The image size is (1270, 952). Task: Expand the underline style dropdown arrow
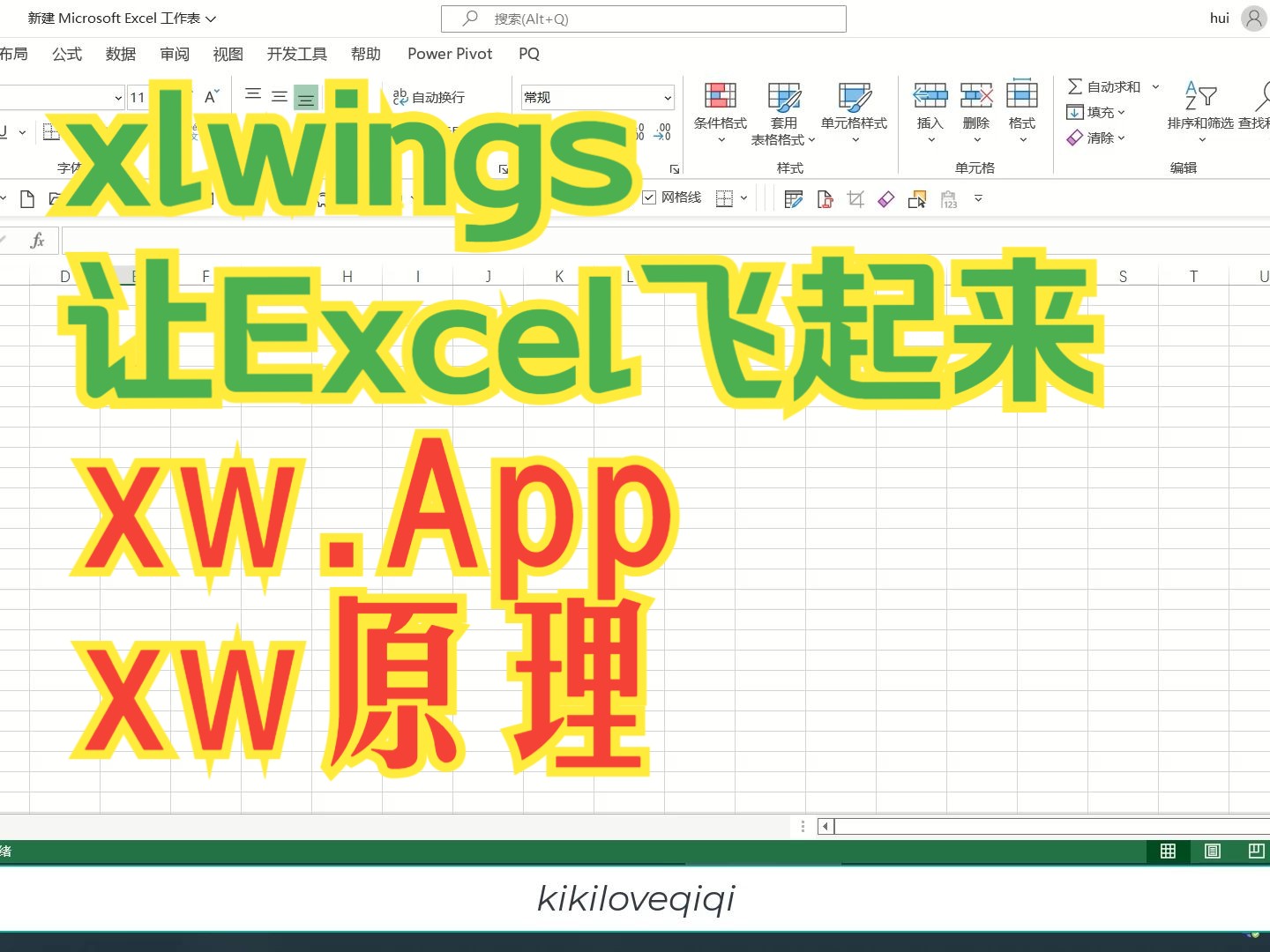tap(22, 132)
